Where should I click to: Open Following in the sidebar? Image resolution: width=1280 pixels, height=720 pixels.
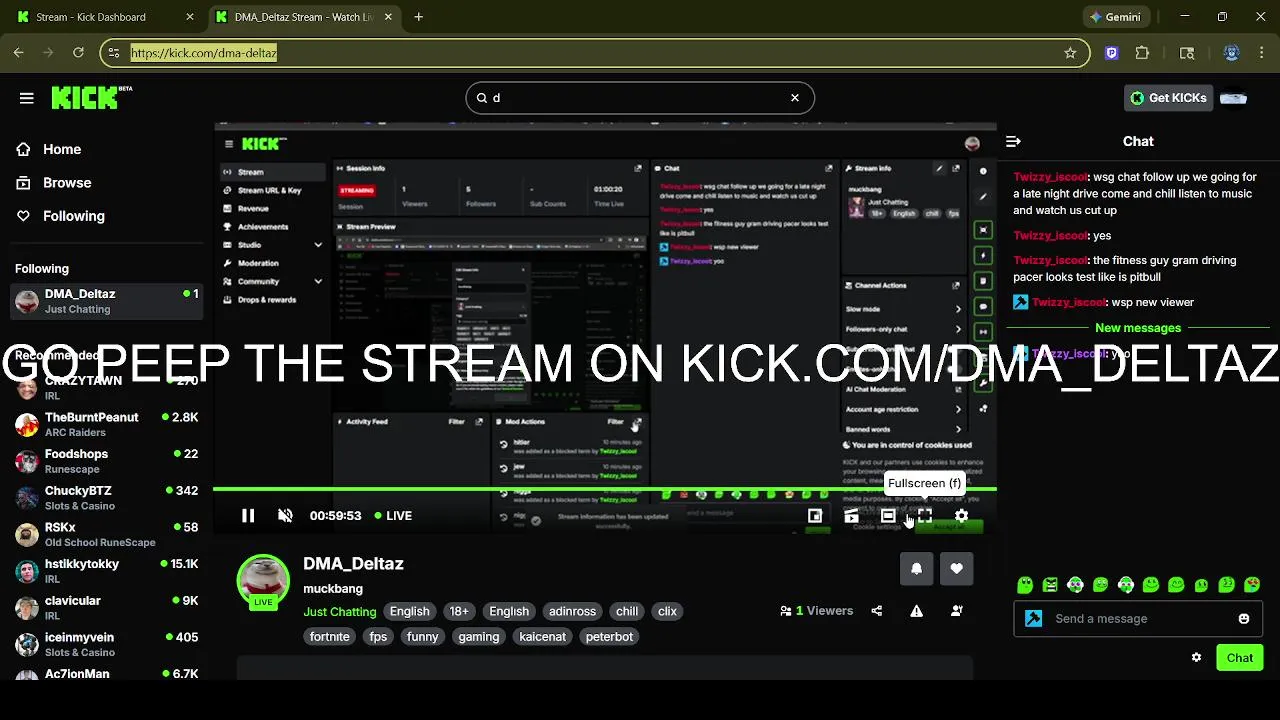(73, 216)
